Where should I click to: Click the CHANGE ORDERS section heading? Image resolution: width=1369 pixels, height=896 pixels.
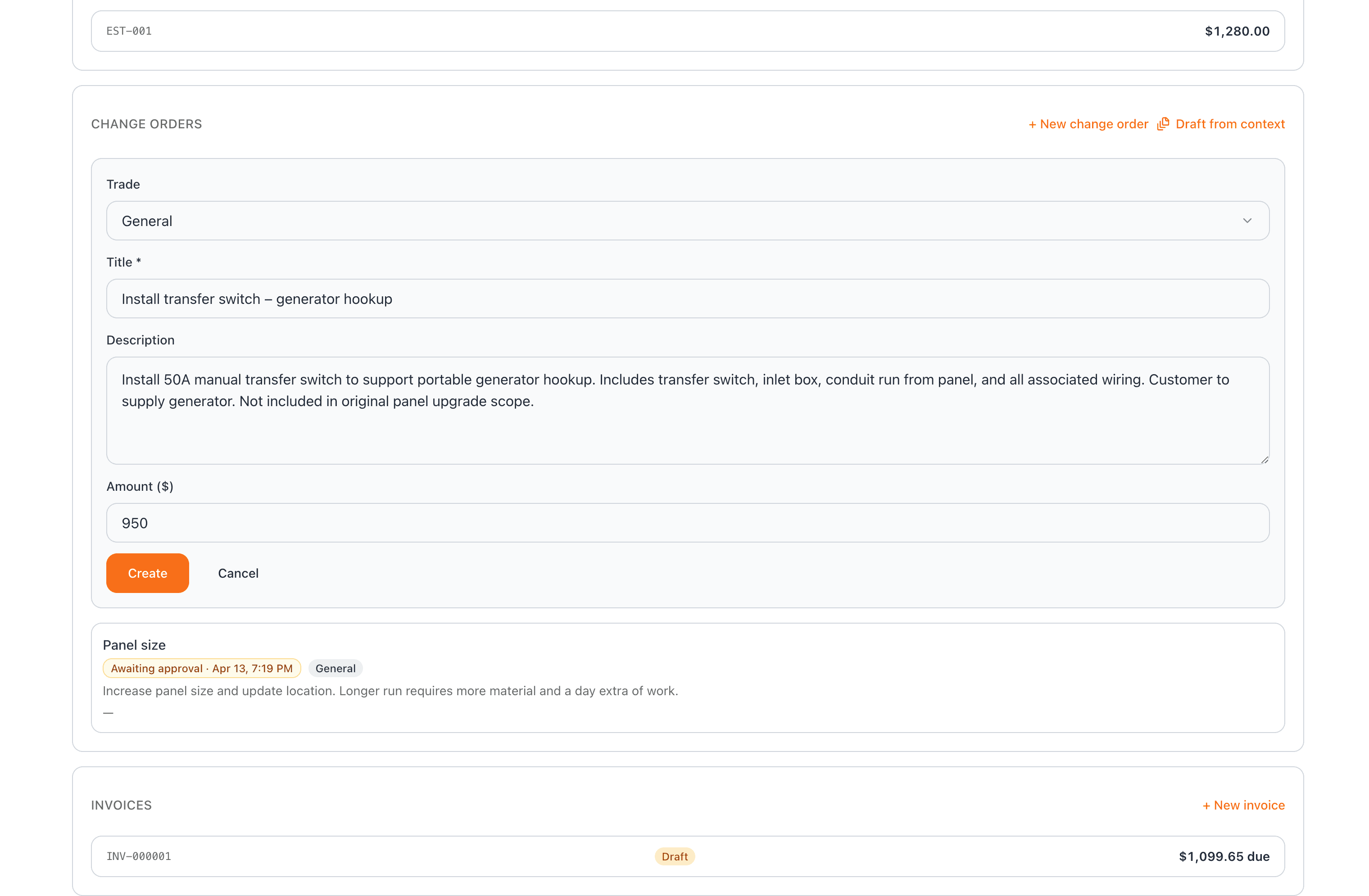pyautogui.click(x=146, y=124)
